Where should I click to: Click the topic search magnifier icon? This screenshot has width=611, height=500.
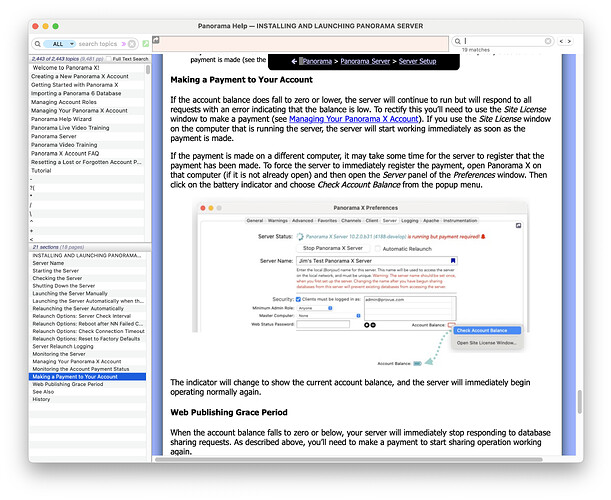[38, 44]
